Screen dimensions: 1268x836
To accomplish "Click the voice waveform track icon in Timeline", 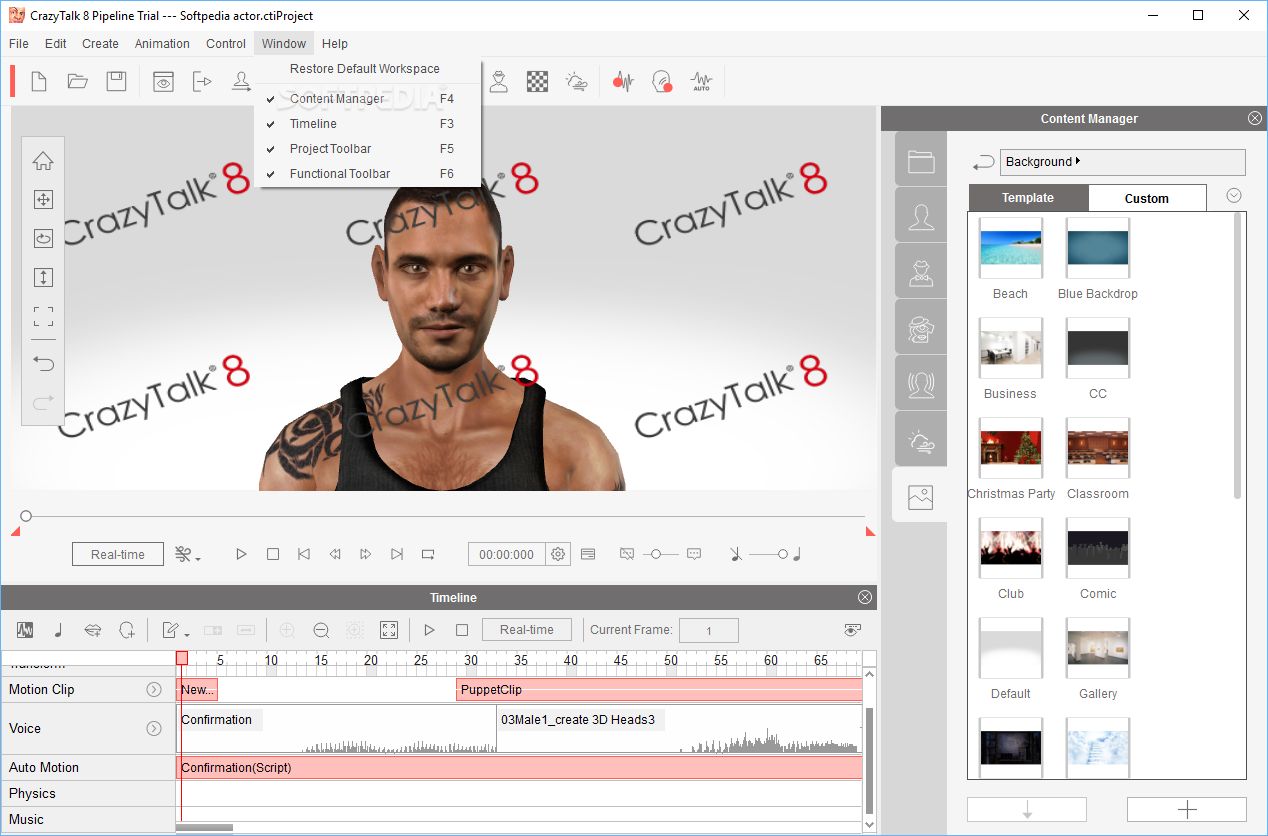I will [26, 630].
